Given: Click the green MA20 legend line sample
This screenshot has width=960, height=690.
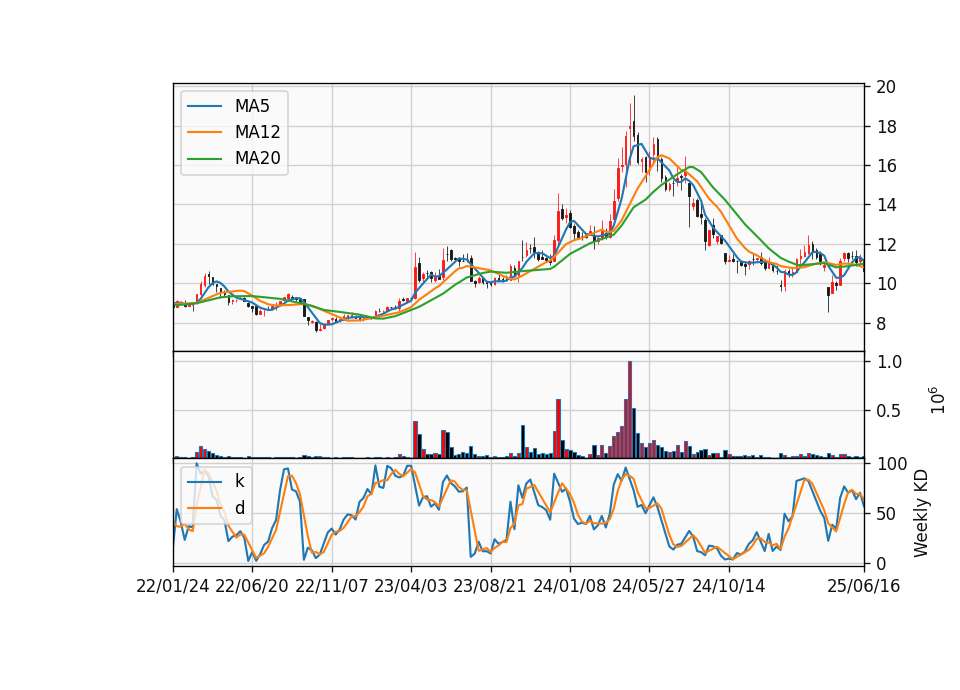Looking at the screenshot, I should (204, 158).
